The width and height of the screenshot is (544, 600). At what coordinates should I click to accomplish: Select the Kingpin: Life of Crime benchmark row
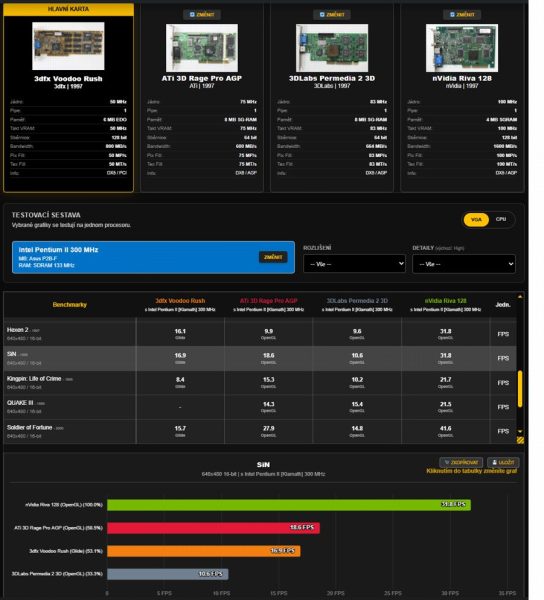pyautogui.click(x=260, y=383)
